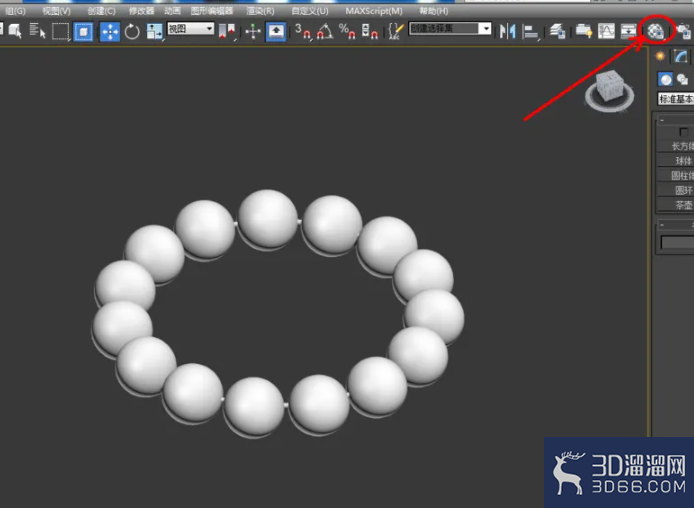Open Curve Editor
694x508 pixels.
point(606,31)
